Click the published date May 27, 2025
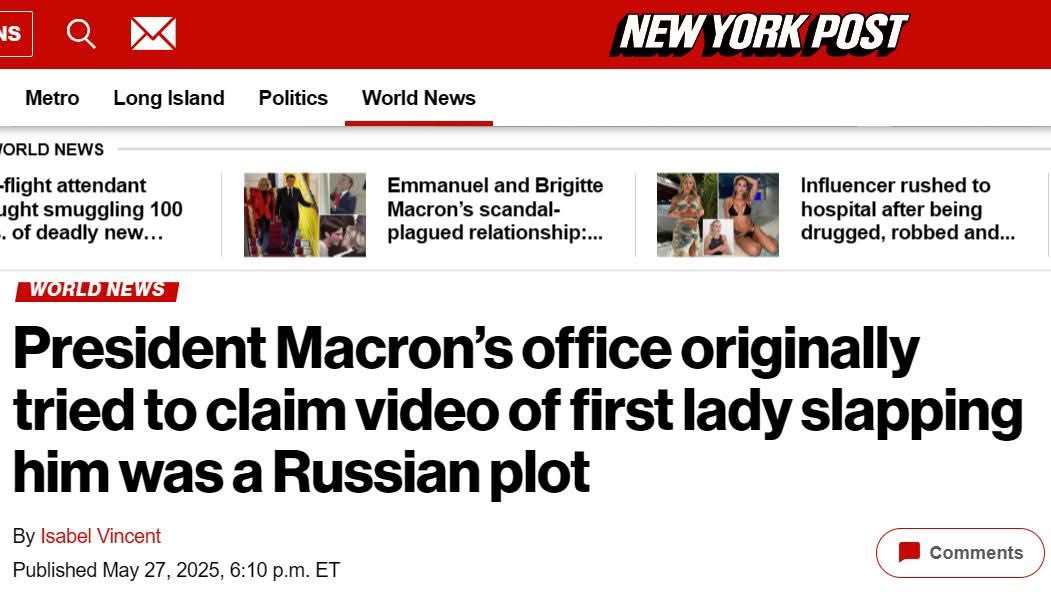The image size is (1051, 595). [x=176, y=570]
